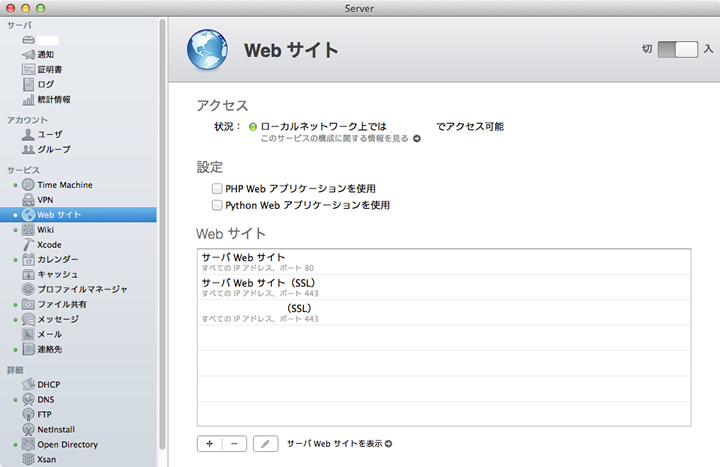Viewport: 720px width, 467px height.
Task: Select サーバ Web サイト (SSL) row
Action: pyautogui.click(x=444, y=287)
